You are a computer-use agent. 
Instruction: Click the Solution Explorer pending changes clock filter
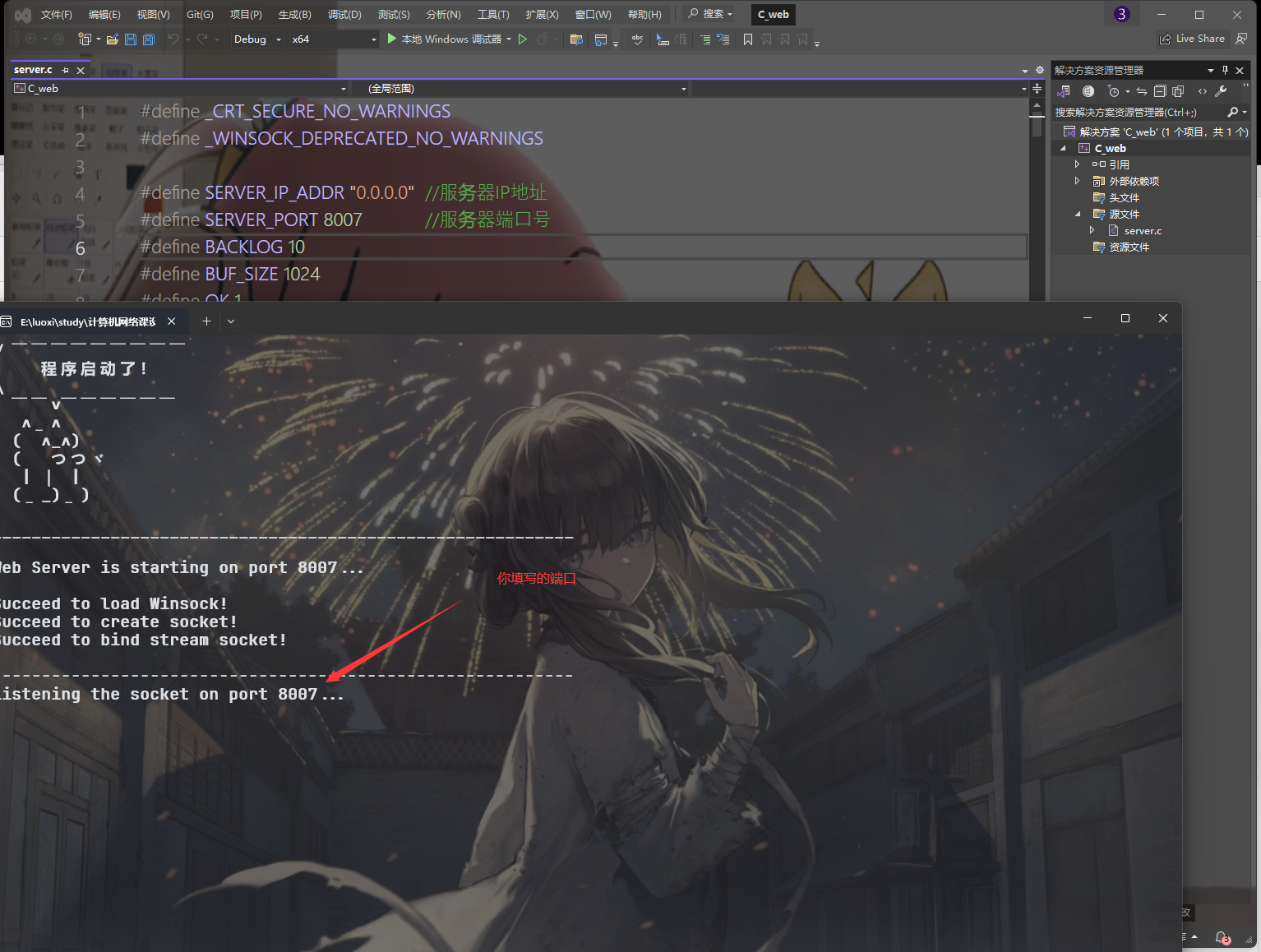[x=1113, y=91]
